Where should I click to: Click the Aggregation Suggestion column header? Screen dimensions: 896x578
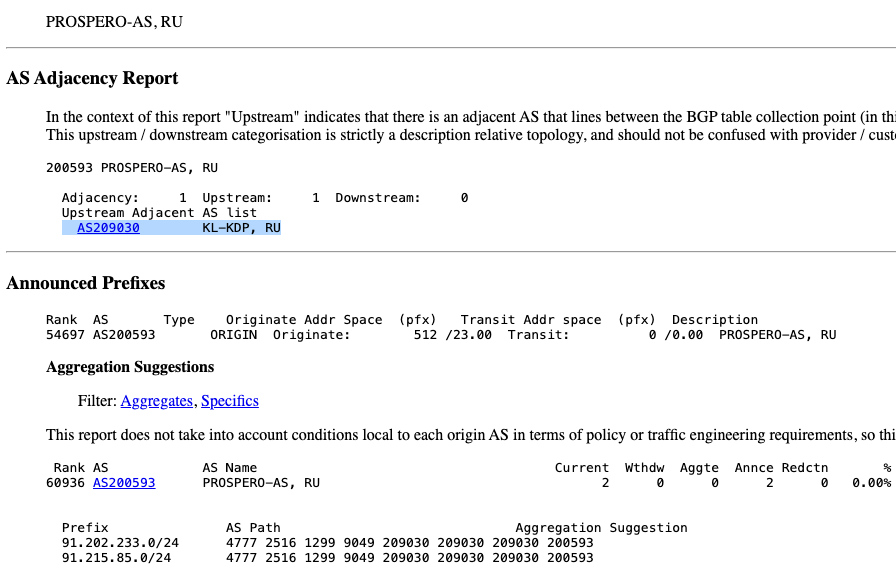point(601,528)
